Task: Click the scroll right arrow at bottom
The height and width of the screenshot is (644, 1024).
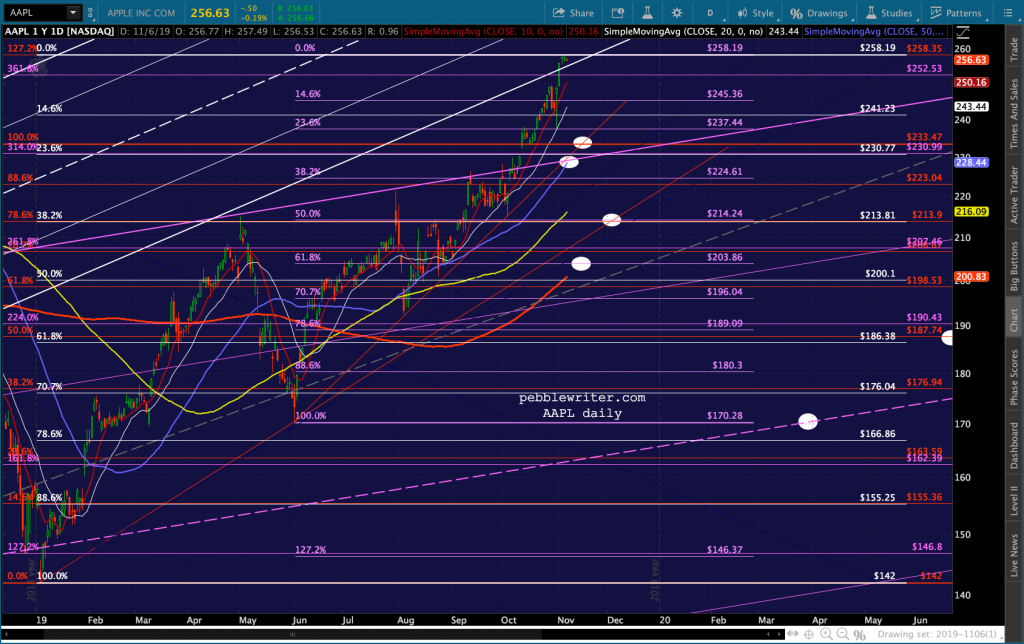Action: click(778, 634)
